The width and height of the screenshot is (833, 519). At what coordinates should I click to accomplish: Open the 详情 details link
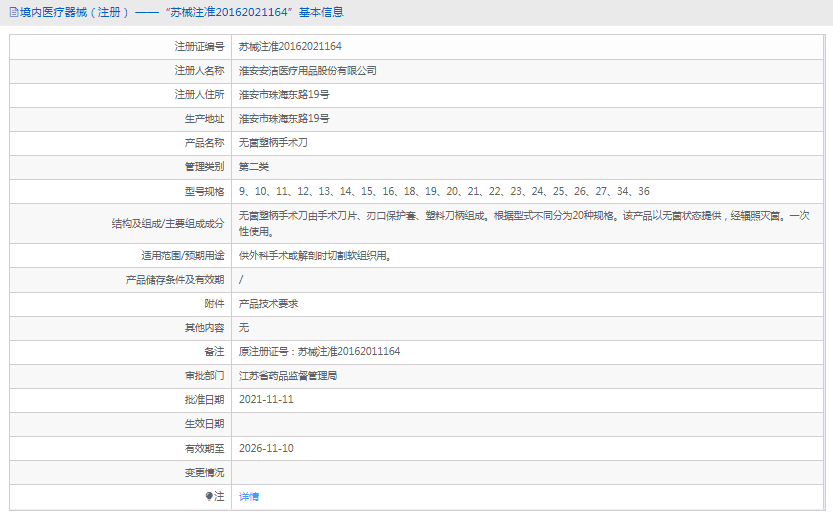[x=249, y=497]
